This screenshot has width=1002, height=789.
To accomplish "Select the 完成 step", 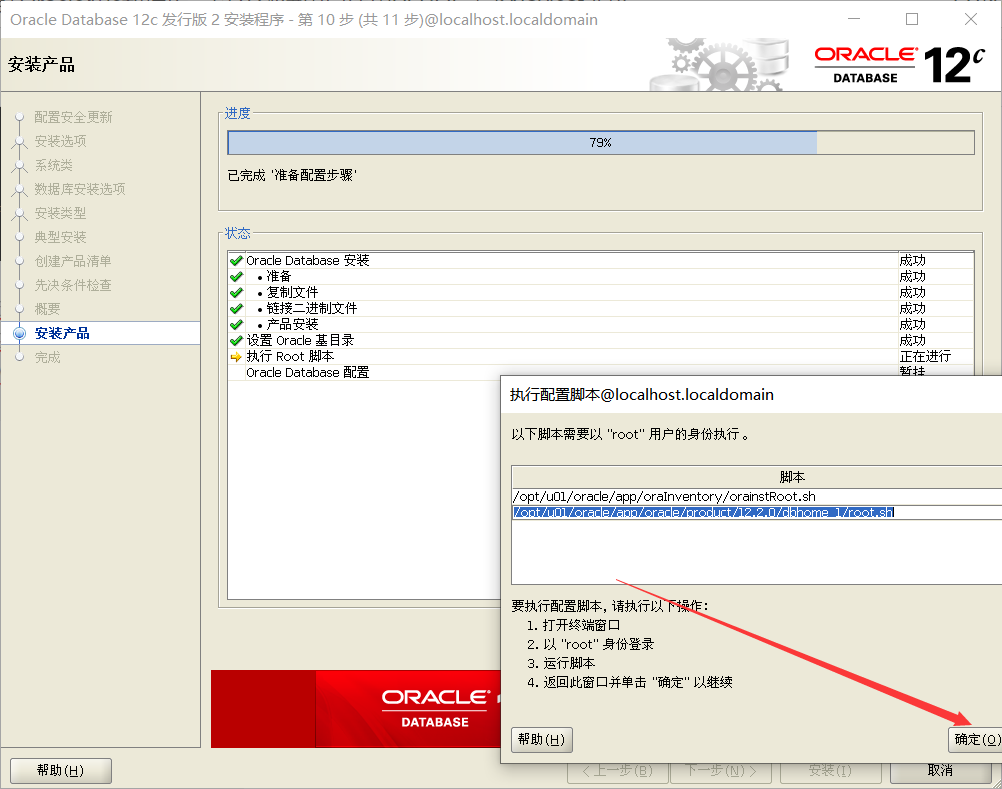I will [47, 357].
